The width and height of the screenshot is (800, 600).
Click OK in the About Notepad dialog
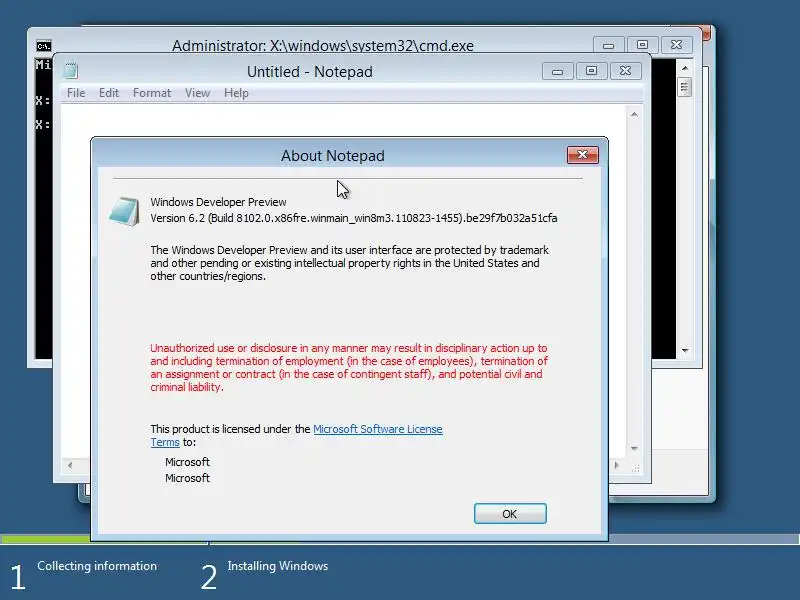[510, 513]
